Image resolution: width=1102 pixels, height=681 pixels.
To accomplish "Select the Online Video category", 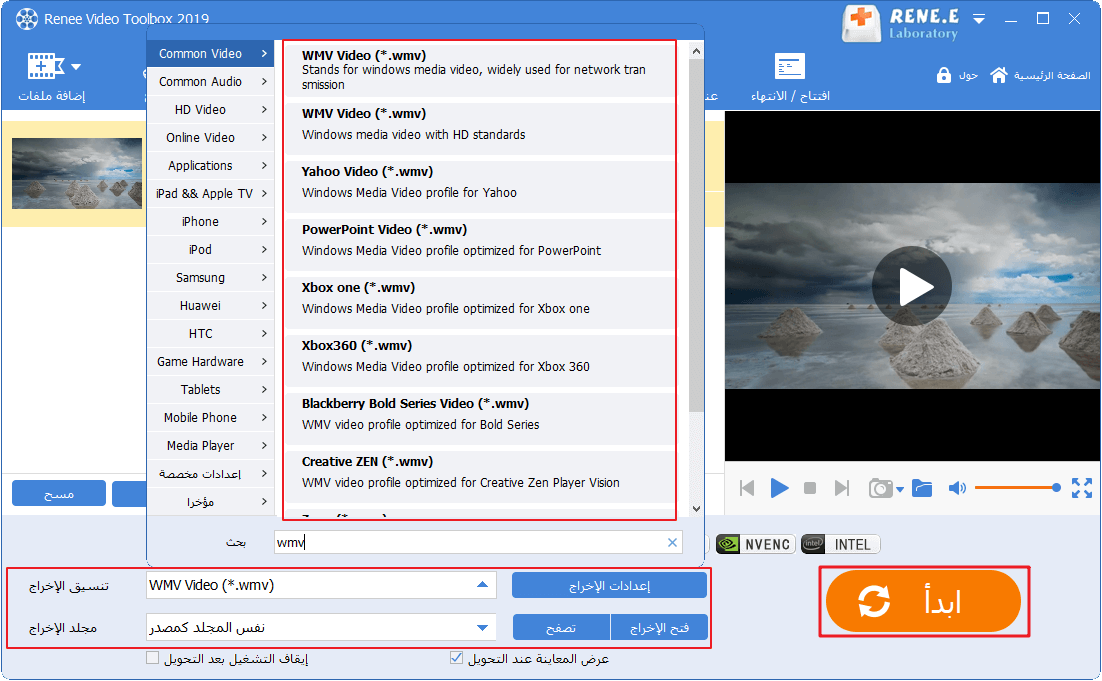I will point(210,138).
